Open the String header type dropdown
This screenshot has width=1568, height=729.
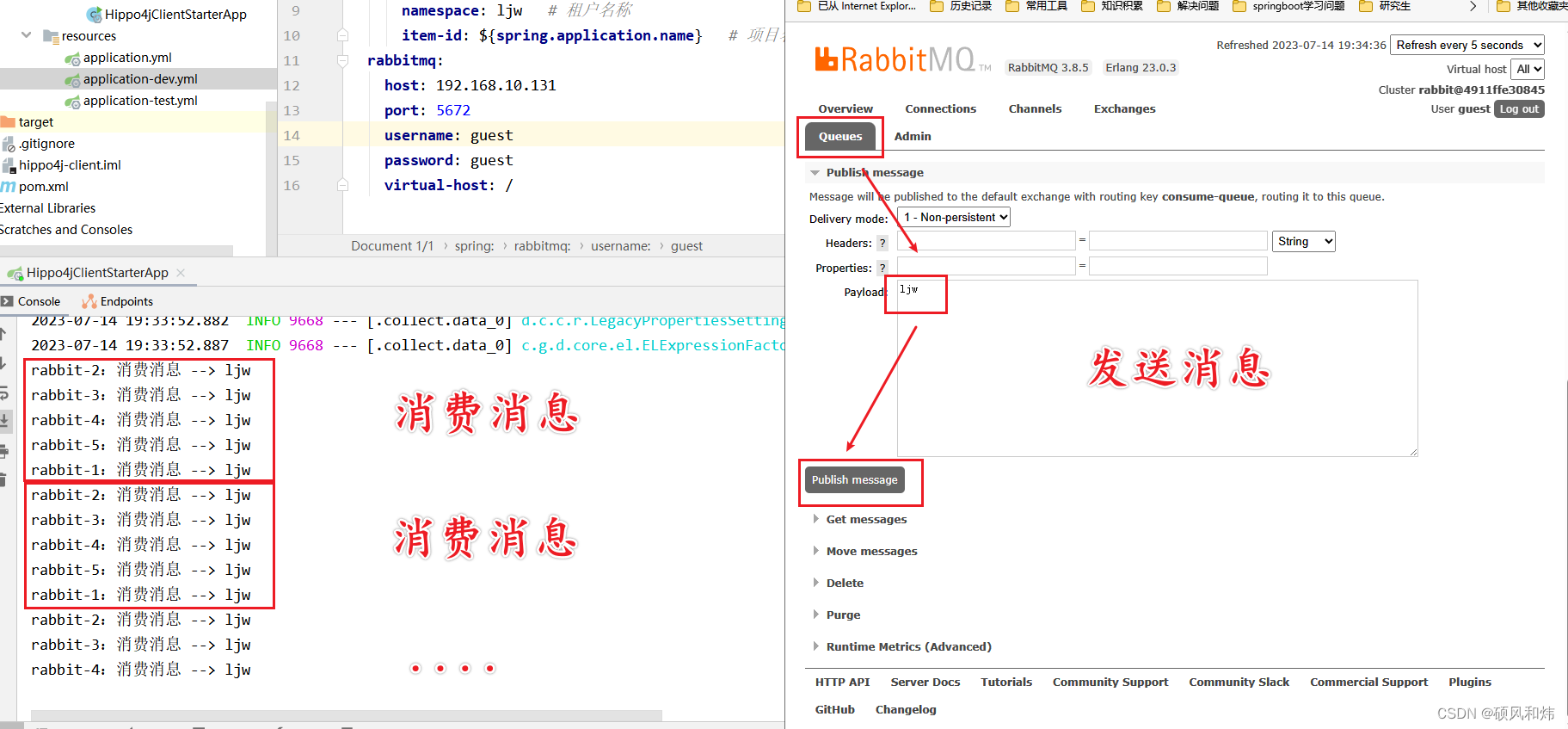(x=1303, y=241)
